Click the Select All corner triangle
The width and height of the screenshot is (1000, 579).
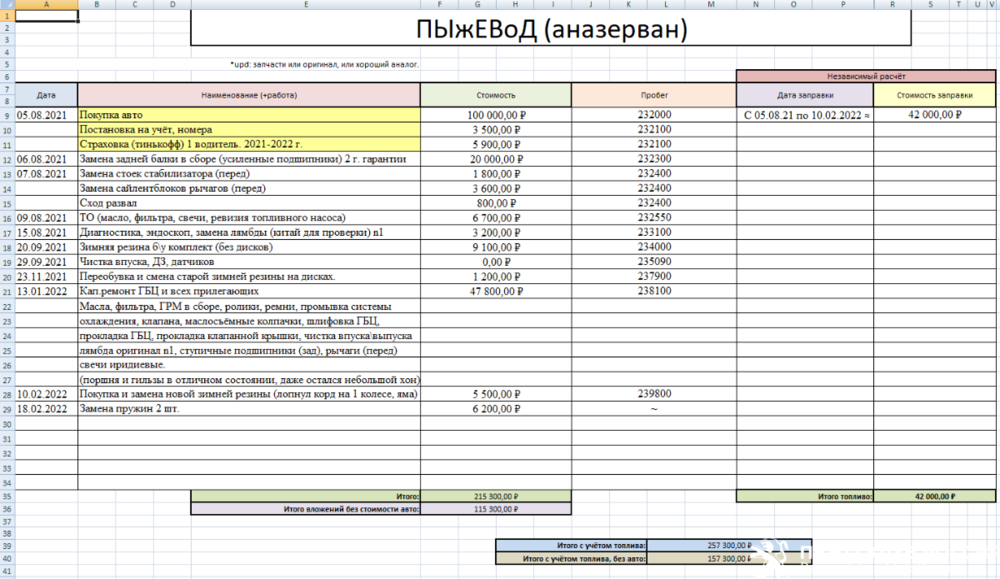7,4
